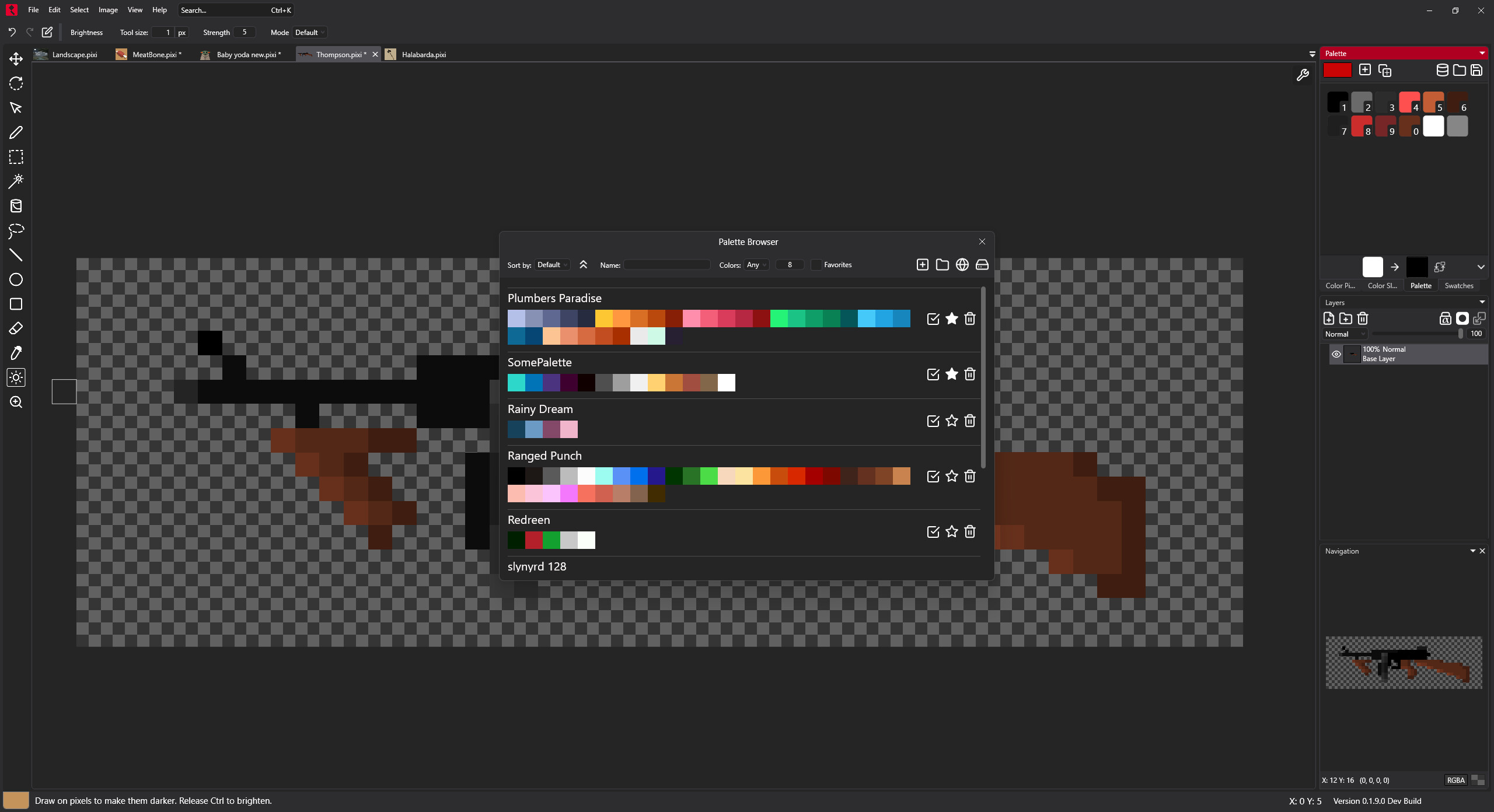Click the Name filter input field

click(666, 264)
